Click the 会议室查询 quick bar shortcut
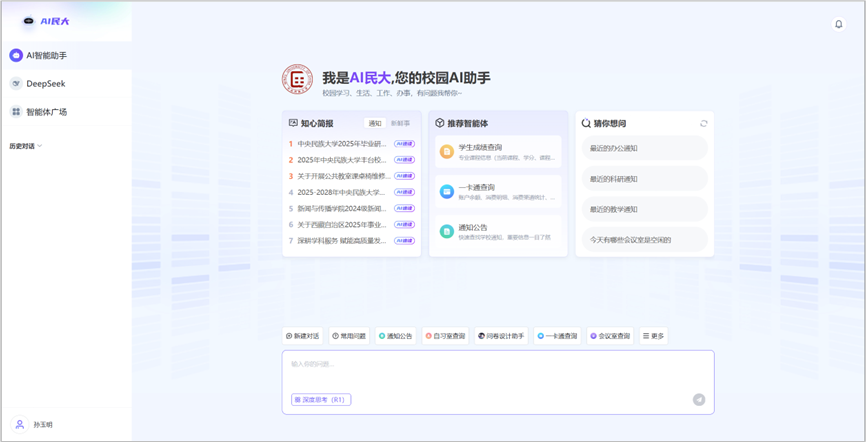Screen dimensions: 866x442 (x=610, y=336)
